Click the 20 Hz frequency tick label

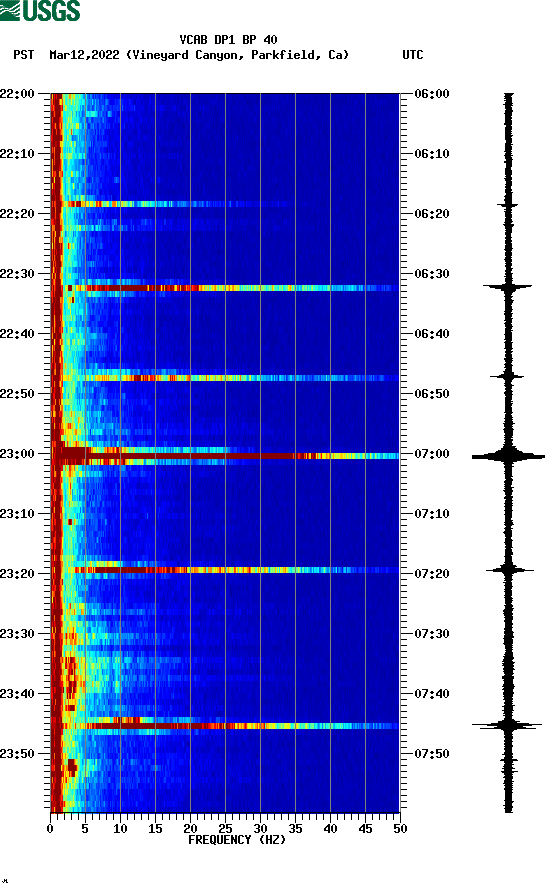point(190,829)
